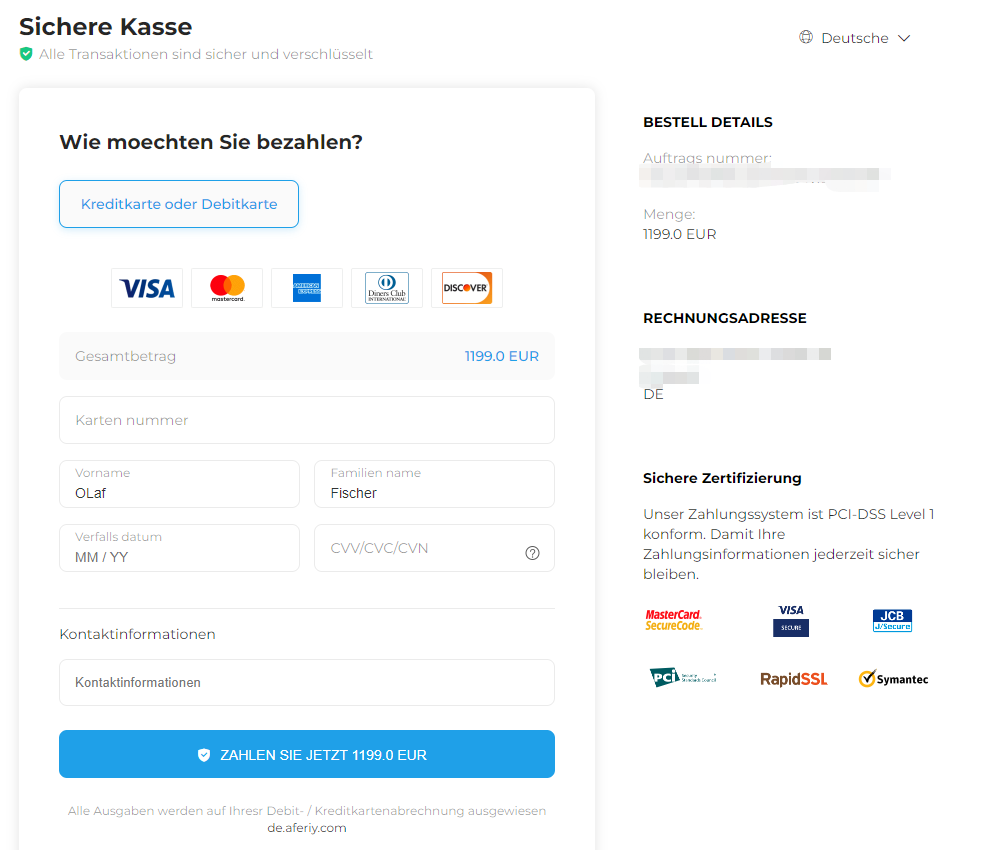Click the Symantec certification logo

[893, 679]
